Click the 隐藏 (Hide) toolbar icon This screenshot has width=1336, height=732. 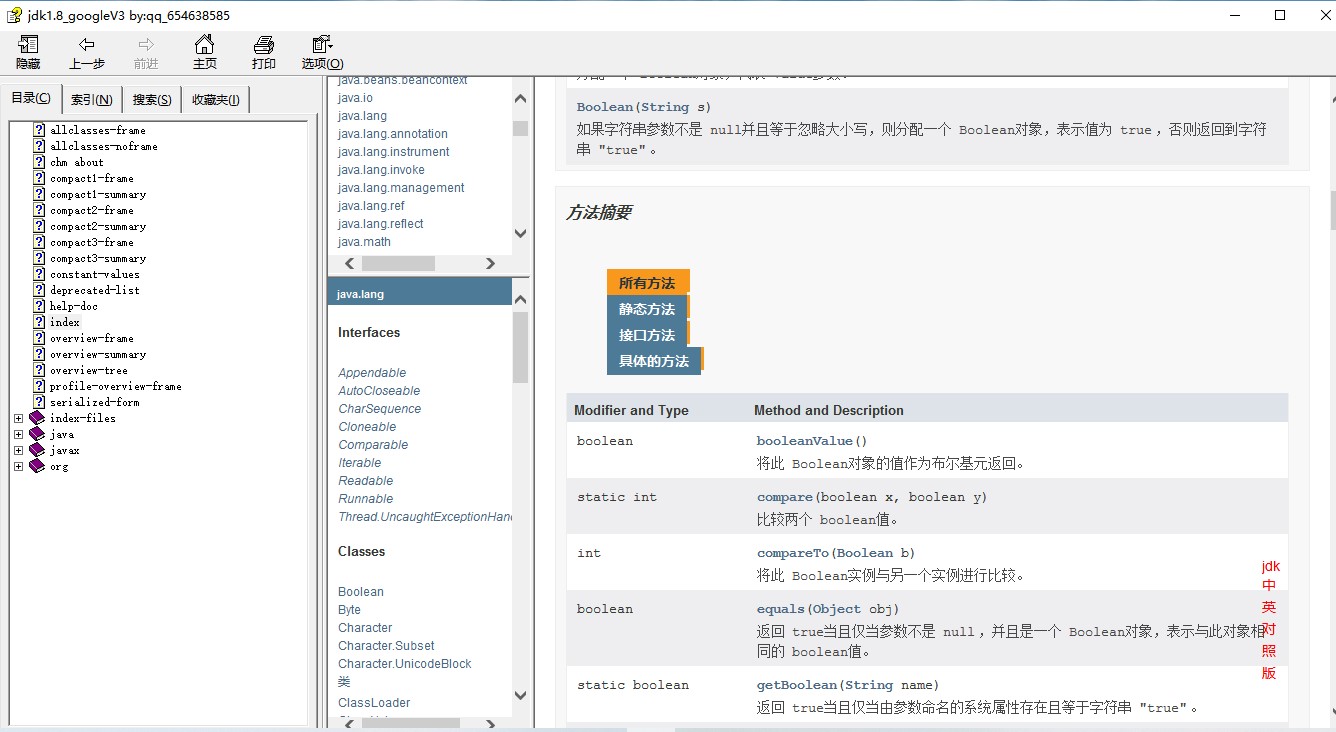(x=27, y=51)
